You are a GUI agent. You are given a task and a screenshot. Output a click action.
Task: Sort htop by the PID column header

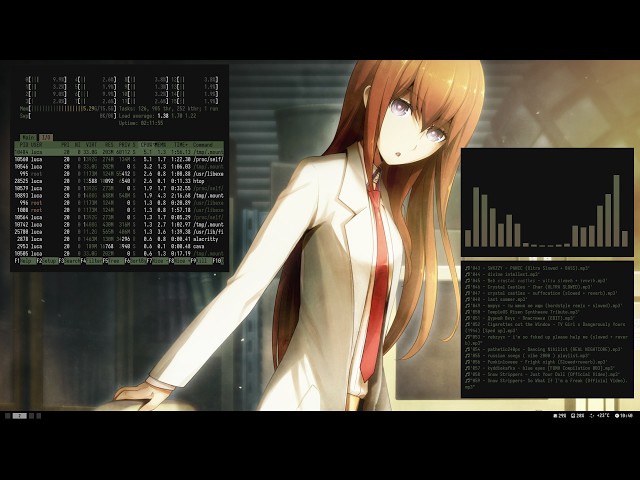[24, 145]
